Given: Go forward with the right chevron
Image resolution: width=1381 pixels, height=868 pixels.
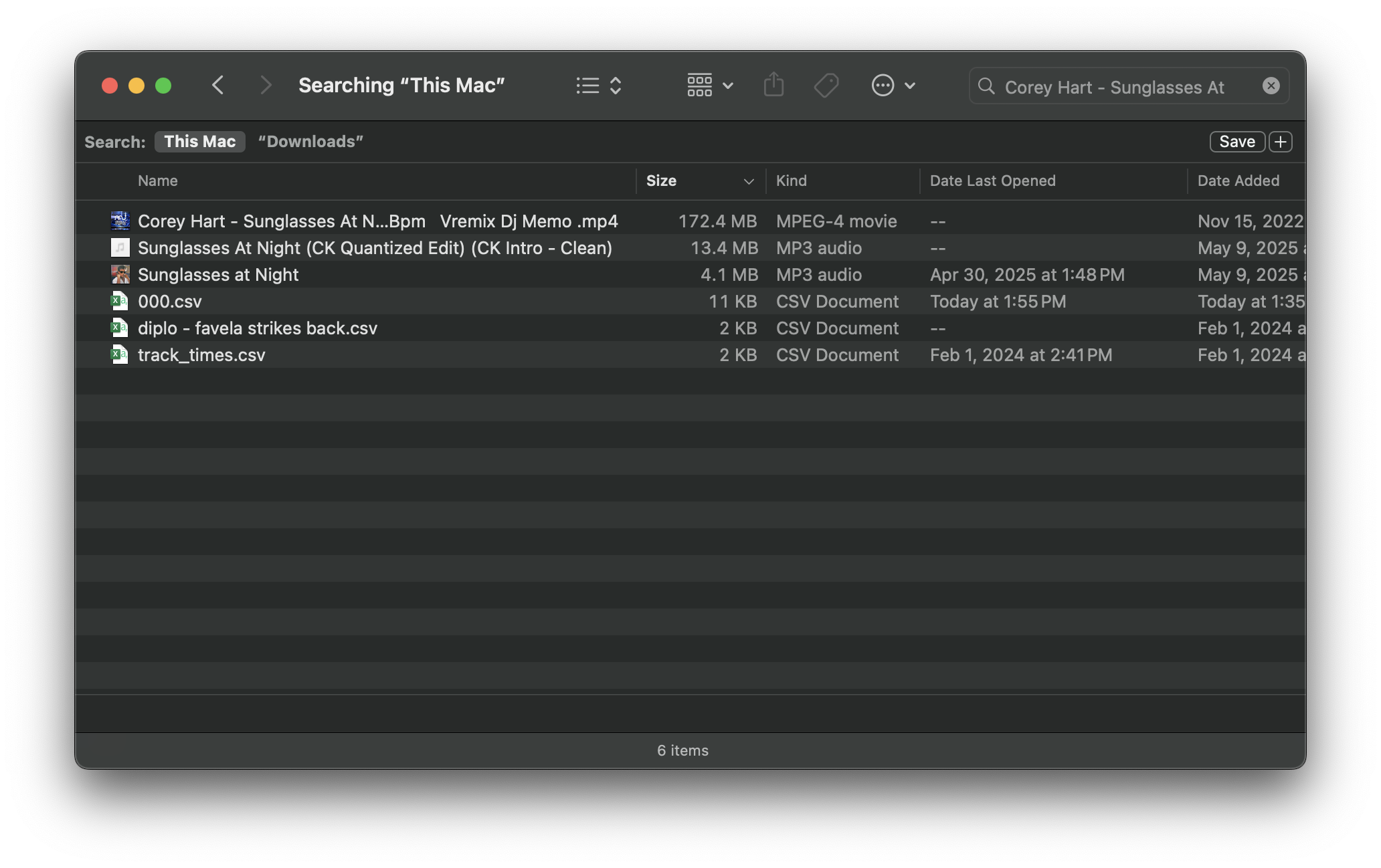Looking at the screenshot, I should 266,86.
